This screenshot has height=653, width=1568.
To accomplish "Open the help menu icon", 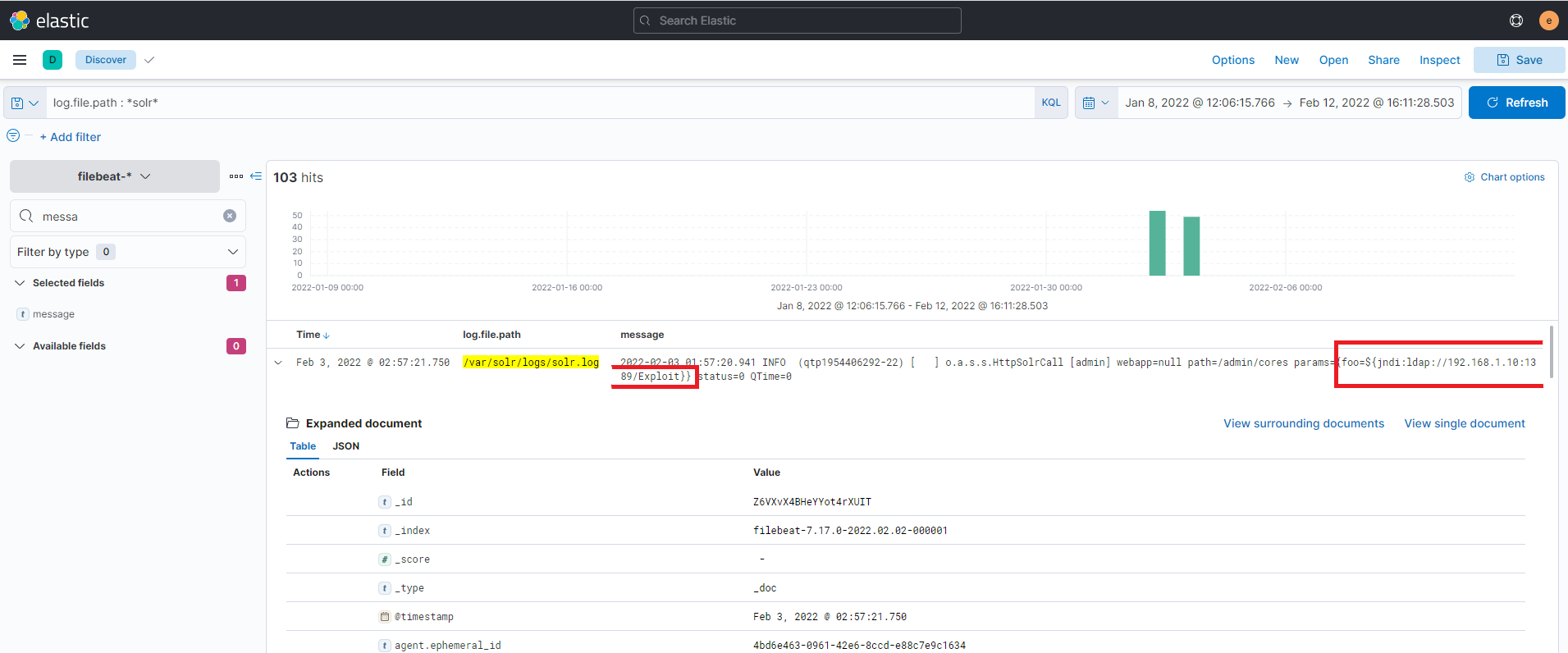I will [x=1515, y=21].
